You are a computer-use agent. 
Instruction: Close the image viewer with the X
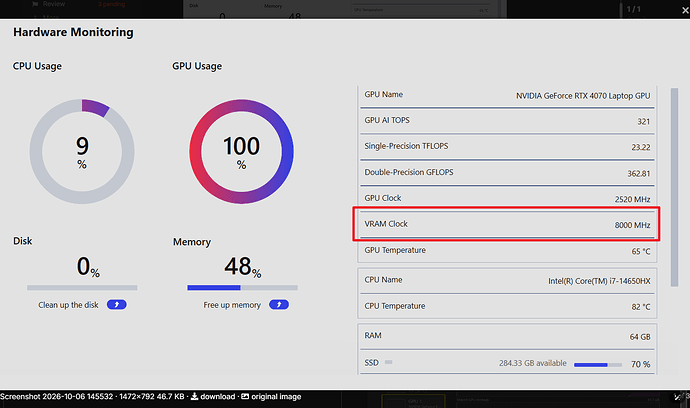click(685, 10)
